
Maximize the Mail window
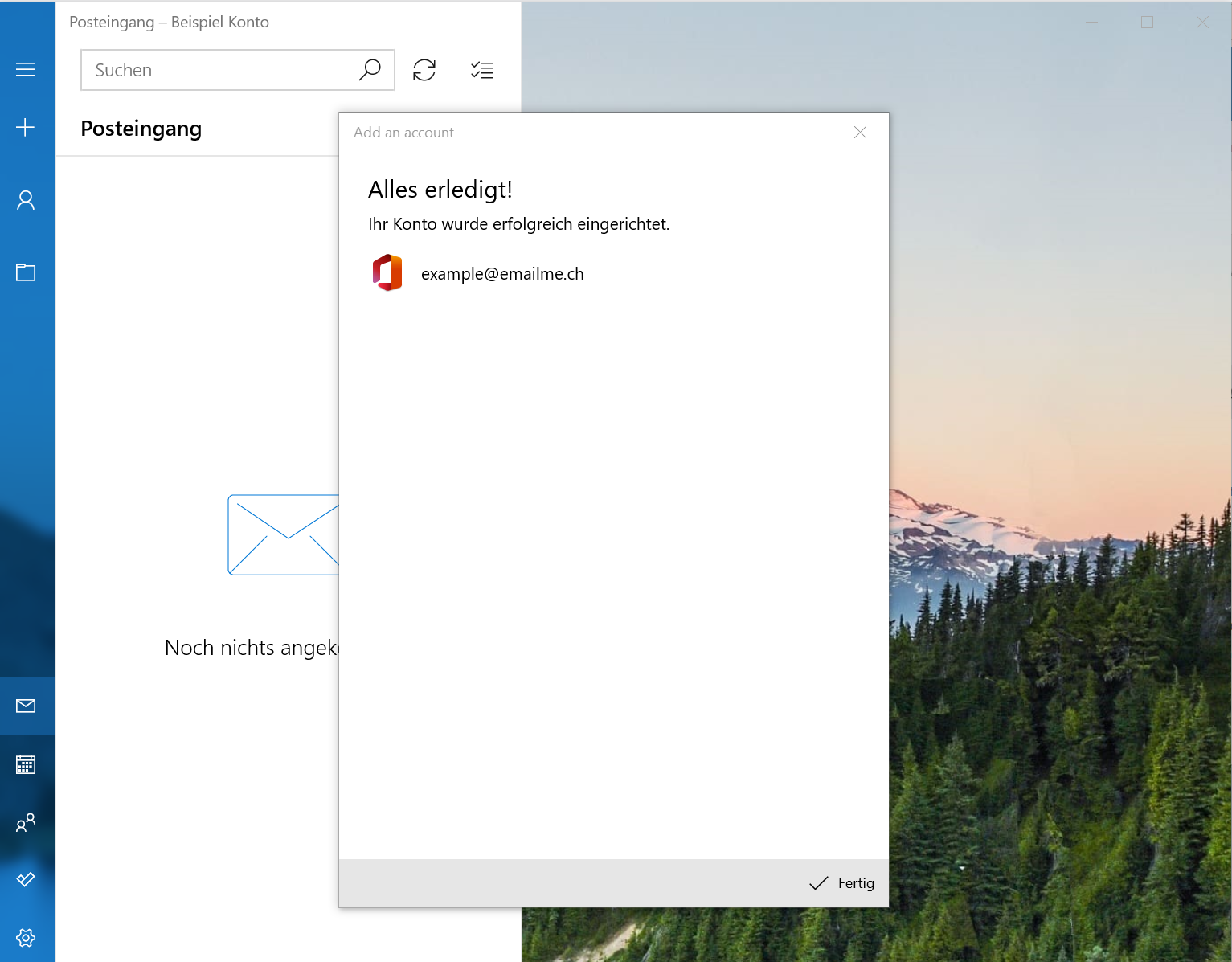[x=1147, y=23]
